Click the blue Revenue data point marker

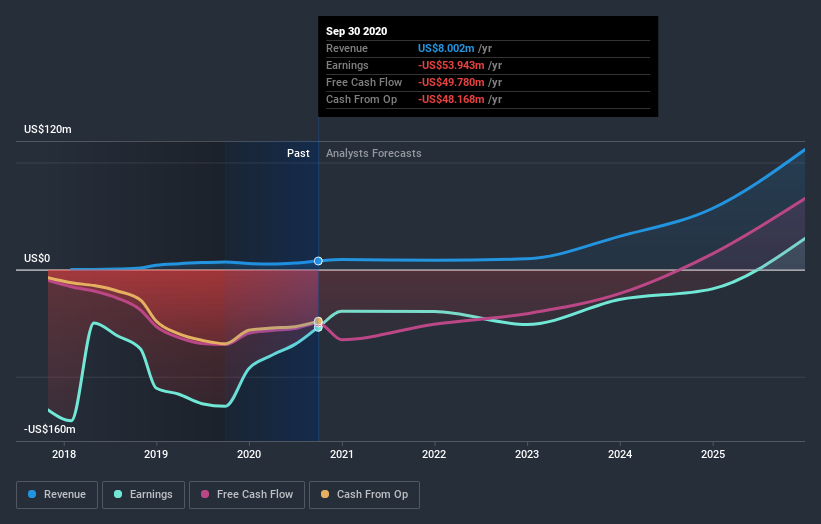pyautogui.click(x=318, y=261)
